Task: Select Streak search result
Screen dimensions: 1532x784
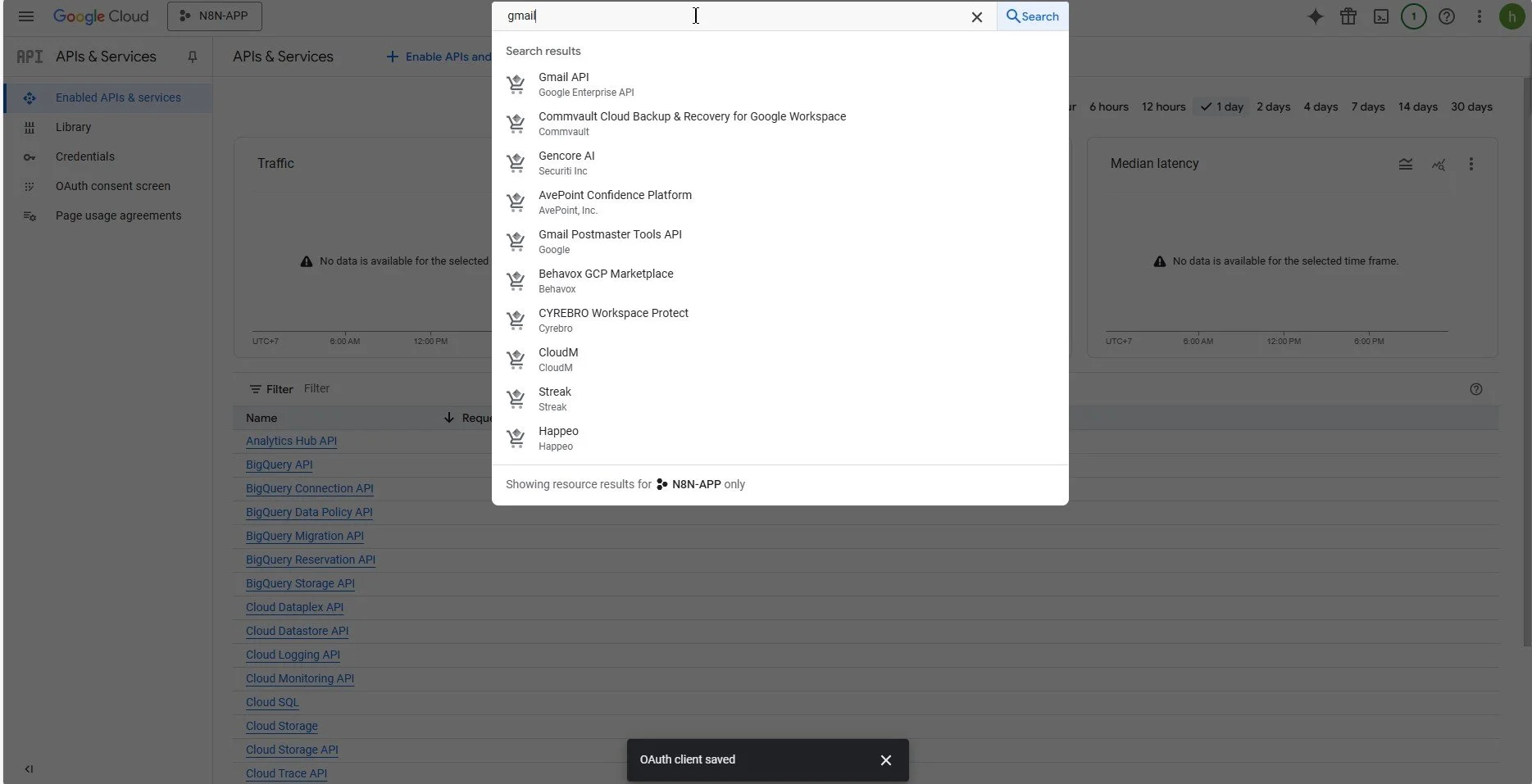Action: (x=780, y=398)
